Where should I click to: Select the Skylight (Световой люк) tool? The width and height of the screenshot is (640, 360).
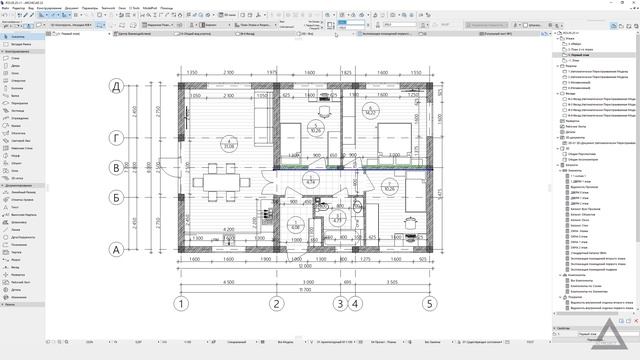point(22,141)
